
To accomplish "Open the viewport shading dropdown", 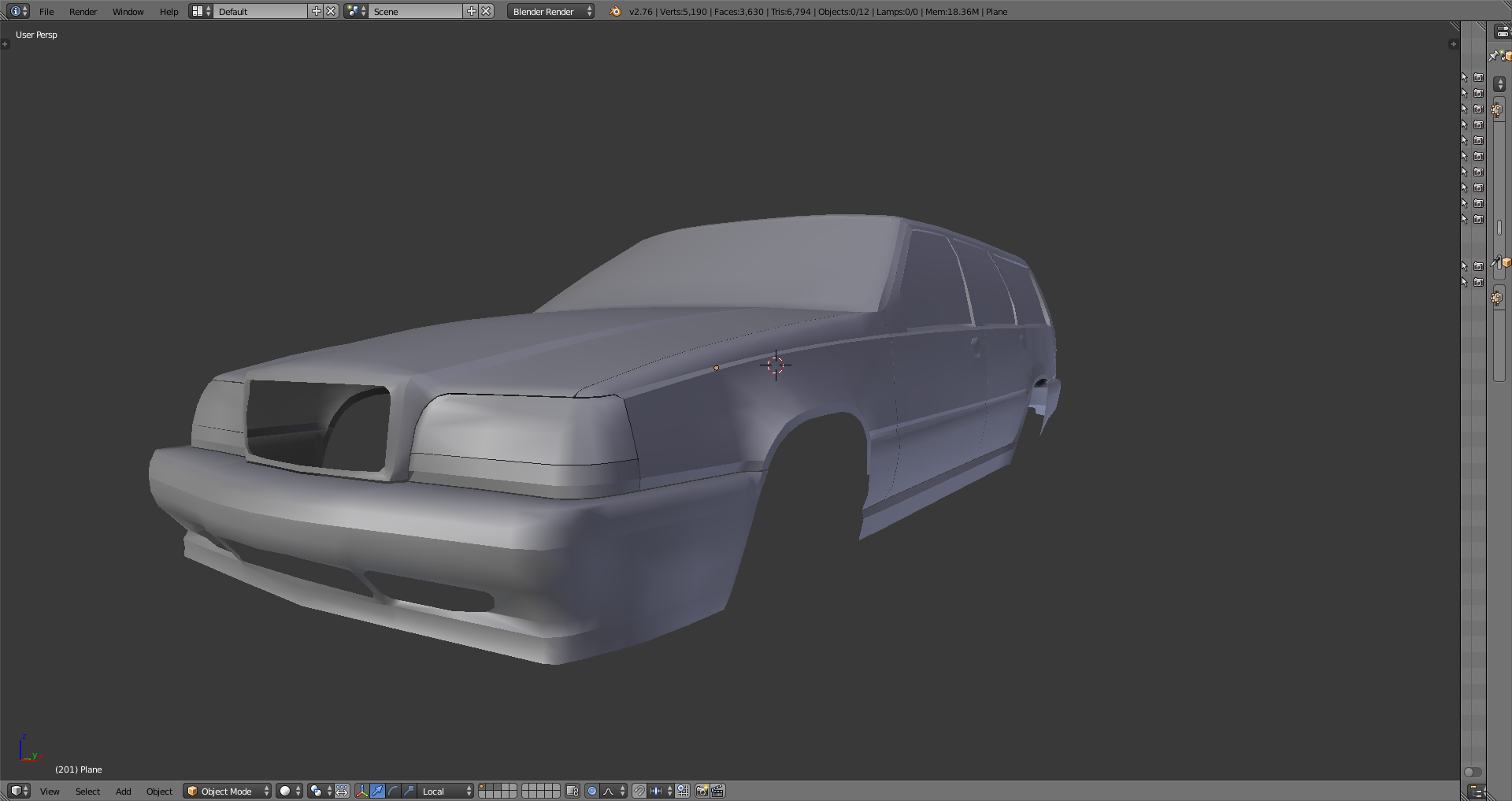I will point(289,791).
